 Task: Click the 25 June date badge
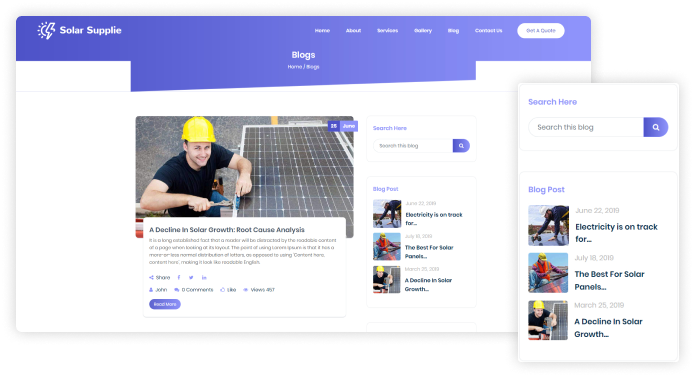pos(343,126)
